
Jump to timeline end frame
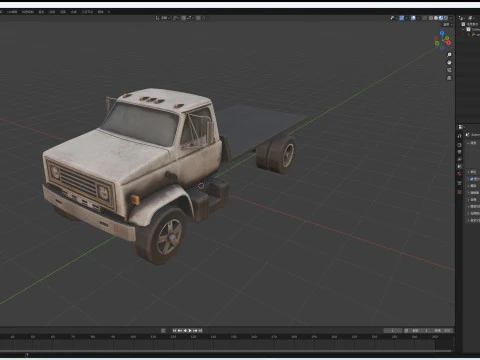(201, 330)
